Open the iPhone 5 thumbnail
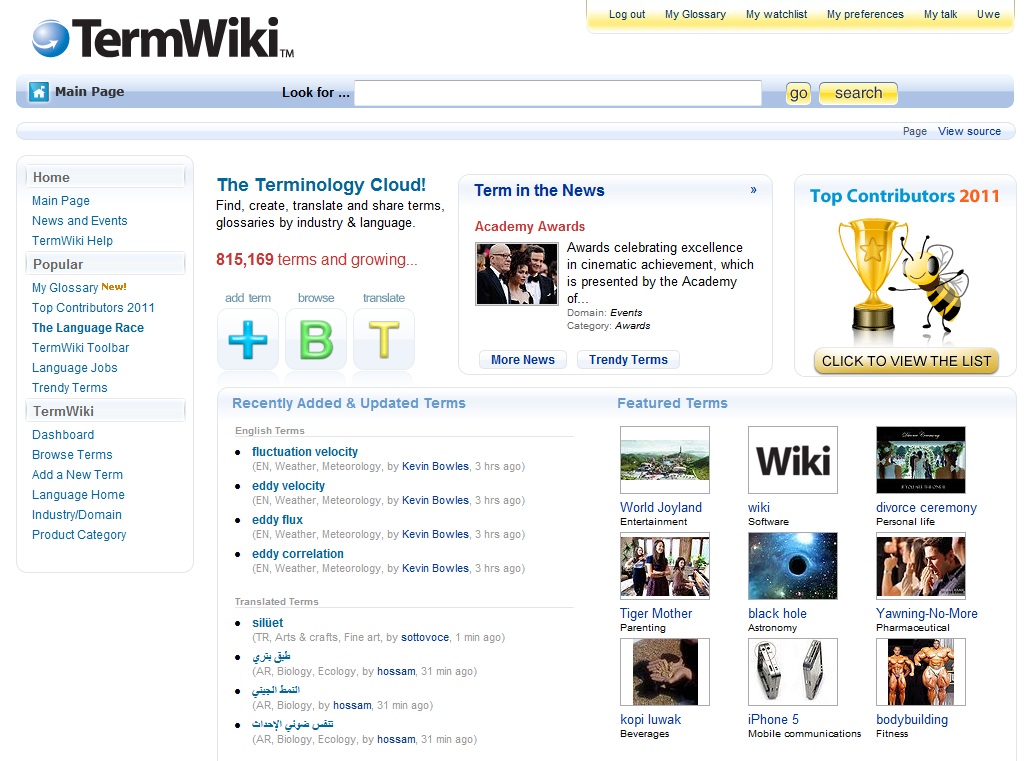Image resolution: width=1029 pixels, height=761 pixels. tap(793, 672)
